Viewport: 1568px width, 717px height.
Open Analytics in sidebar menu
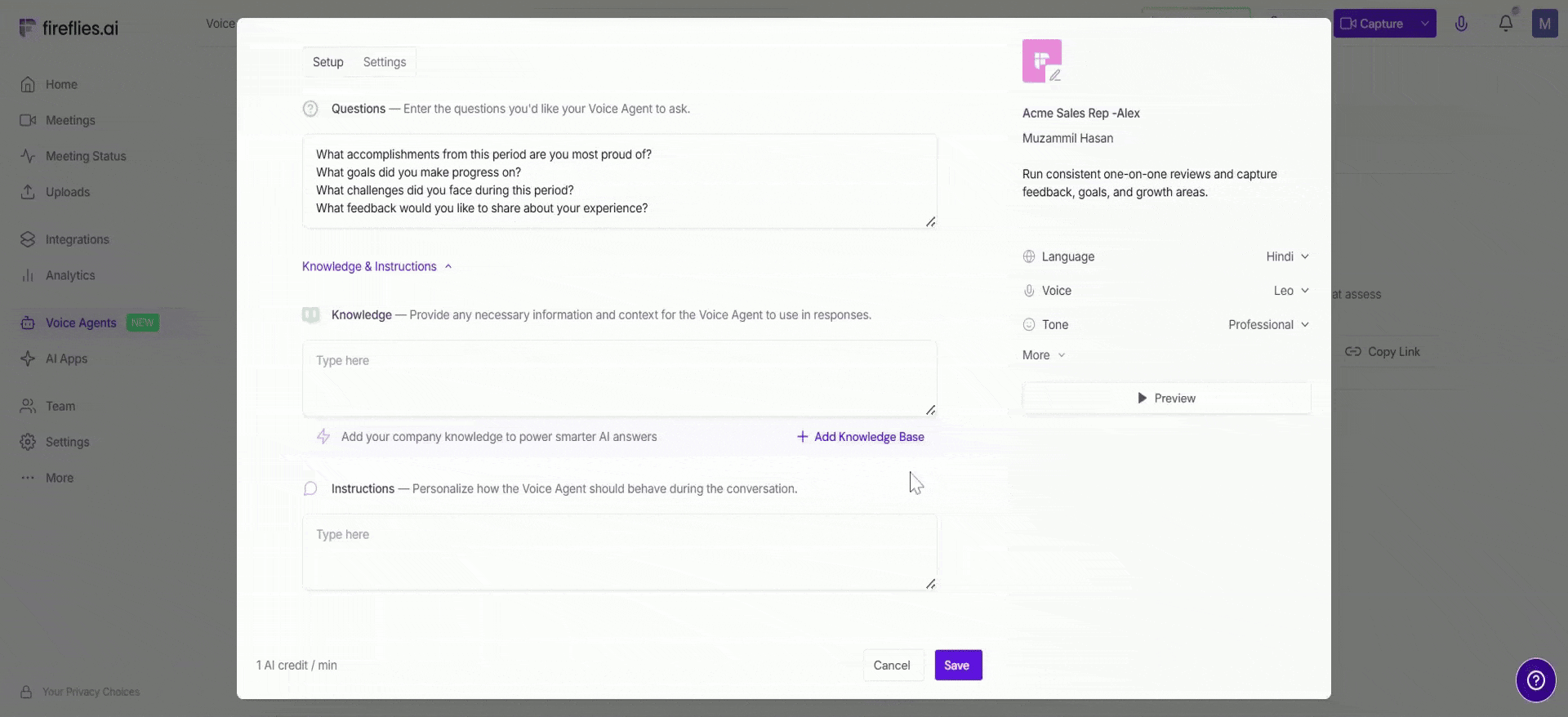[70, 275]
